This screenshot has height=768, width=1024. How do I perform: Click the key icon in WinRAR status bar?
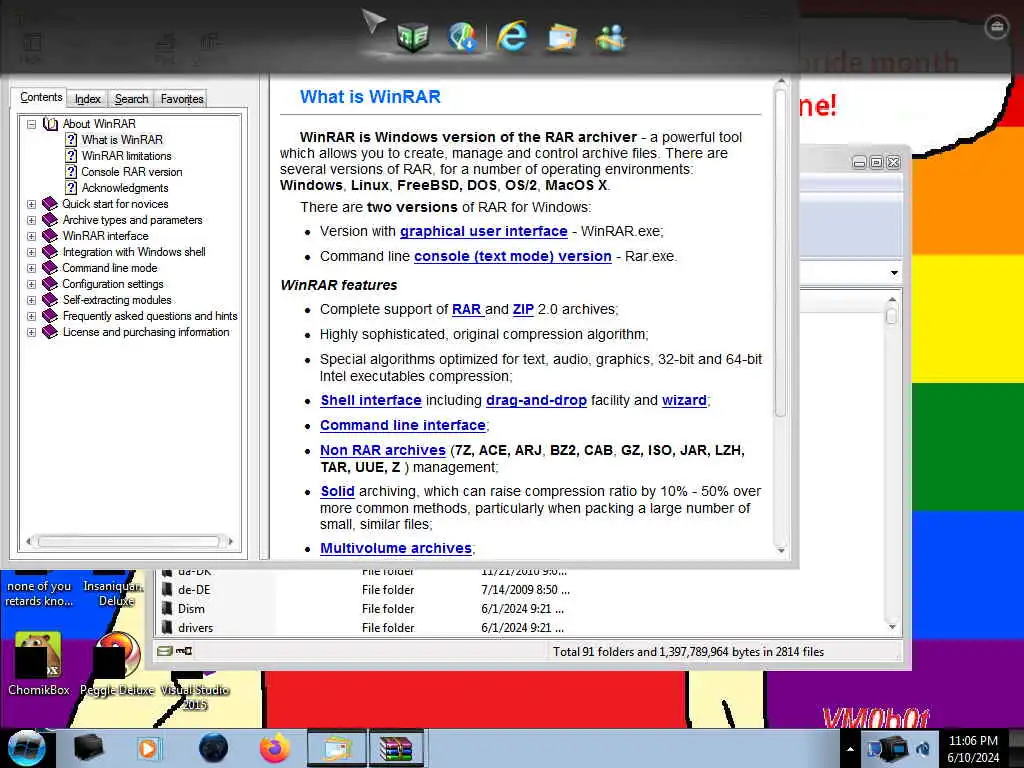[x=184, y=650]
